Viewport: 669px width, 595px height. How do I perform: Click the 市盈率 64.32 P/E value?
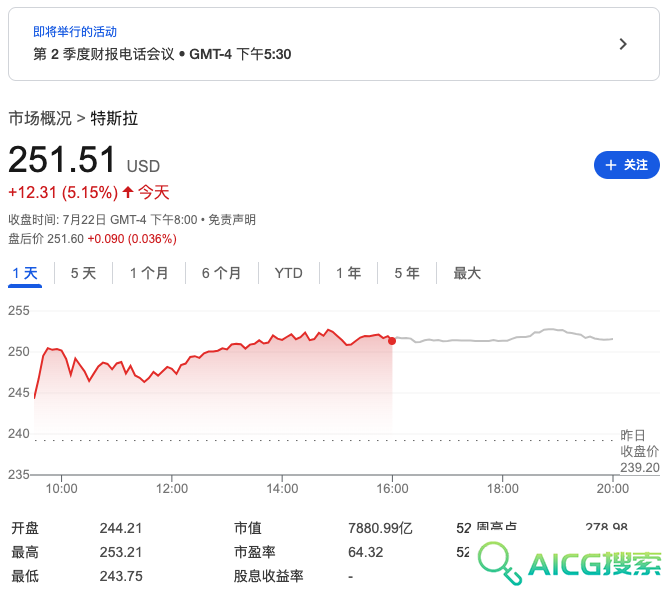tap(366, 552)
